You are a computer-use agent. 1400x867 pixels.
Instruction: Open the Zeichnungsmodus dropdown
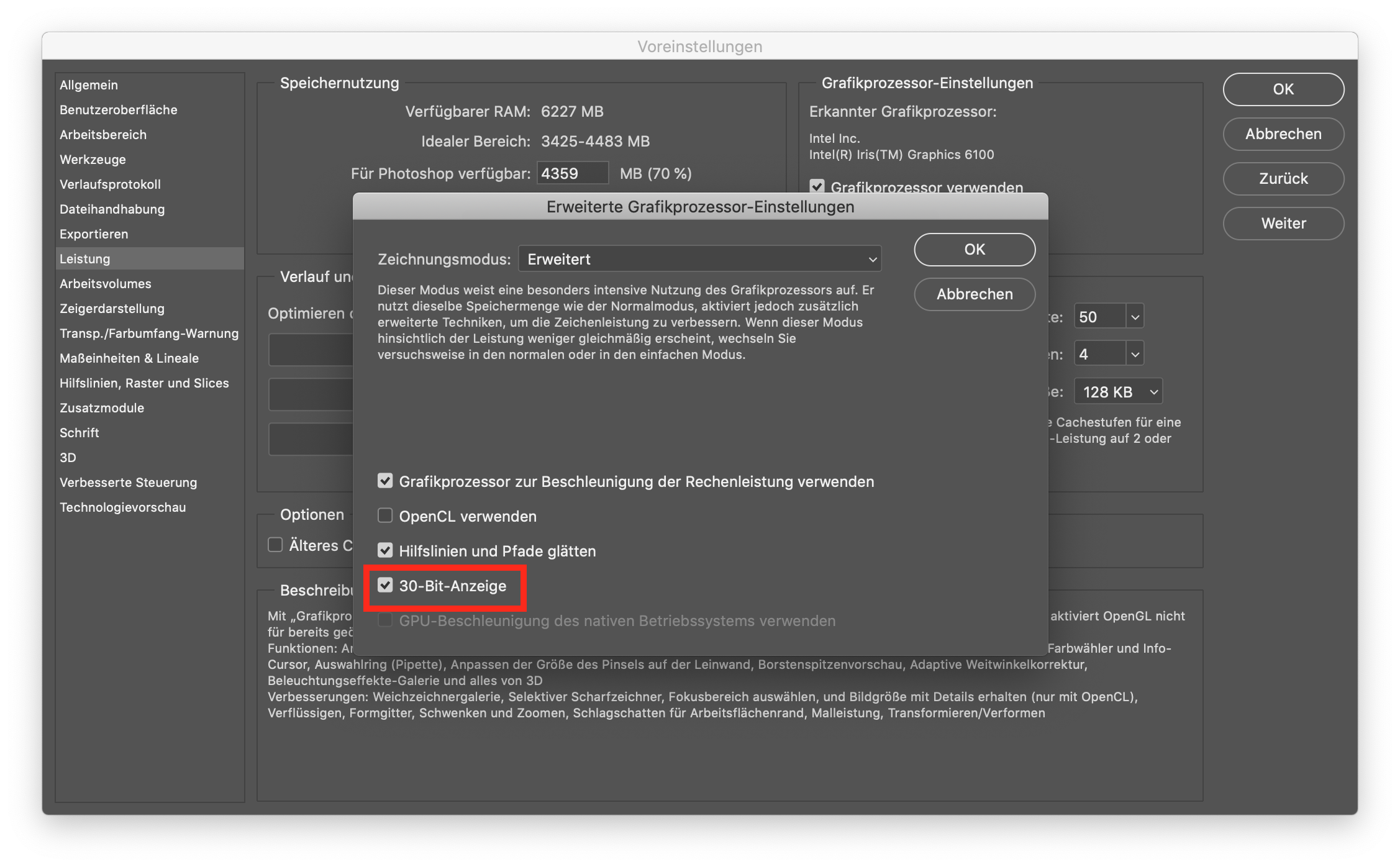(x=699, y=259)
